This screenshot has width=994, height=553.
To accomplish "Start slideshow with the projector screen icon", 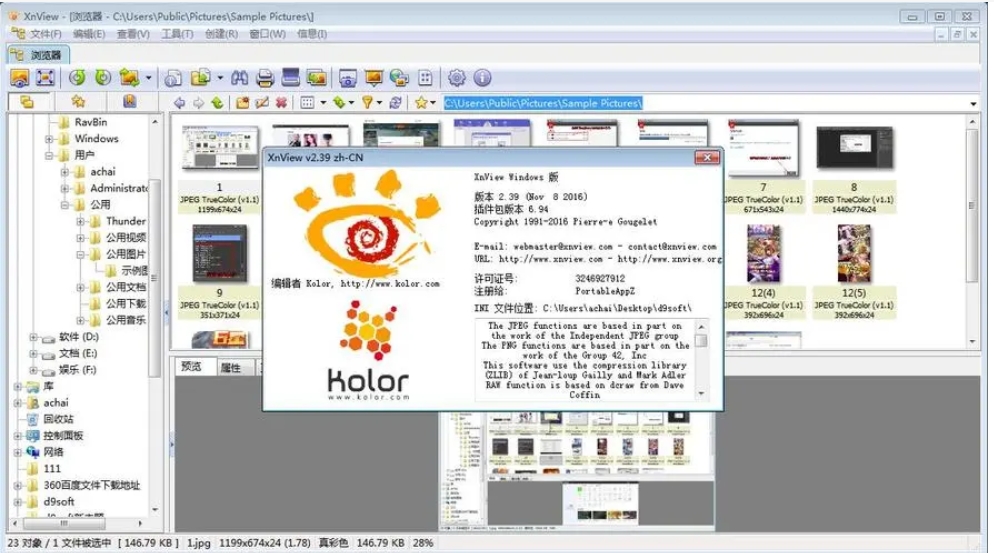I will pyautogui.click(x=373, y=78).
